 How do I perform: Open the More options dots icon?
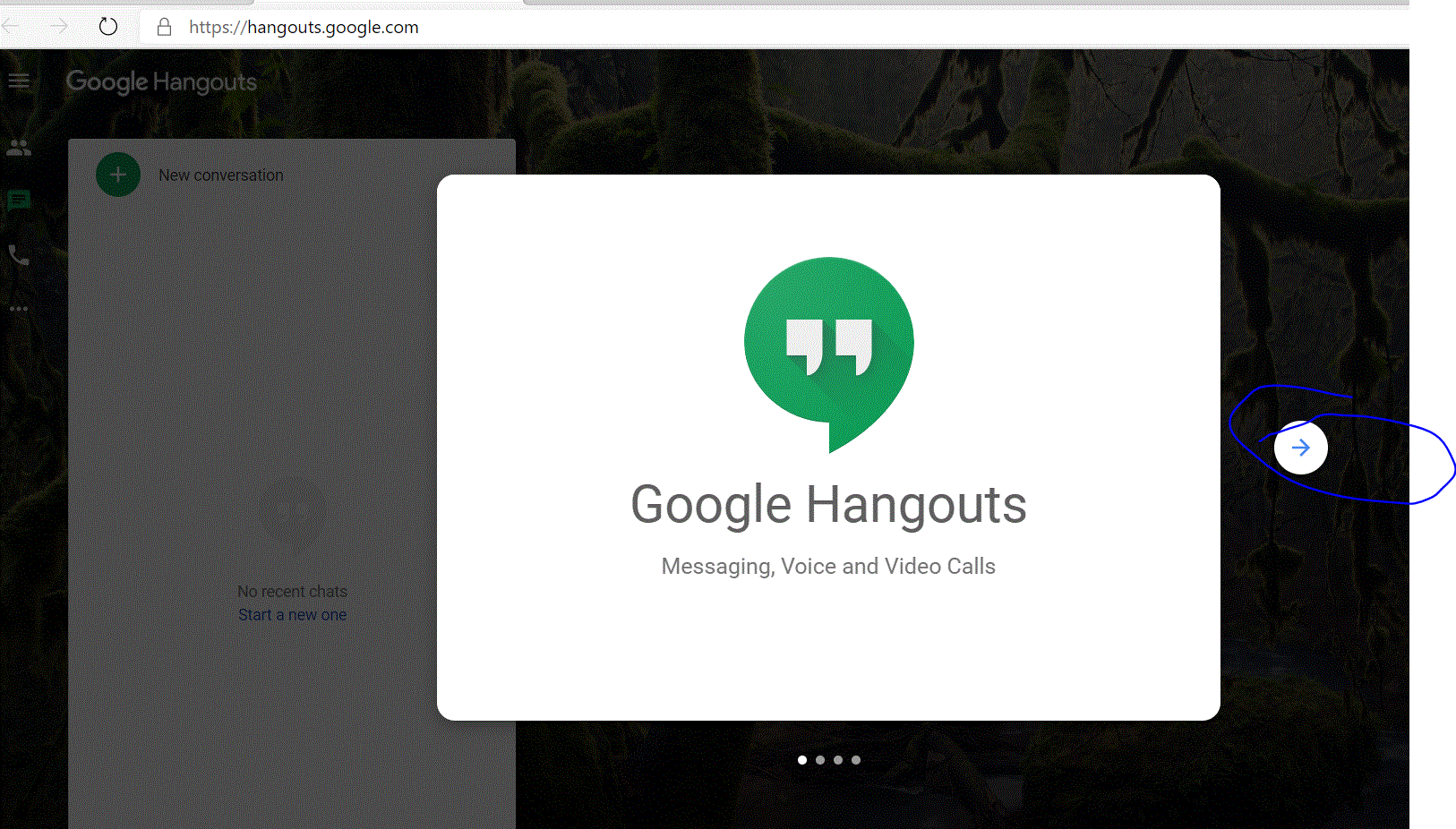19,309
